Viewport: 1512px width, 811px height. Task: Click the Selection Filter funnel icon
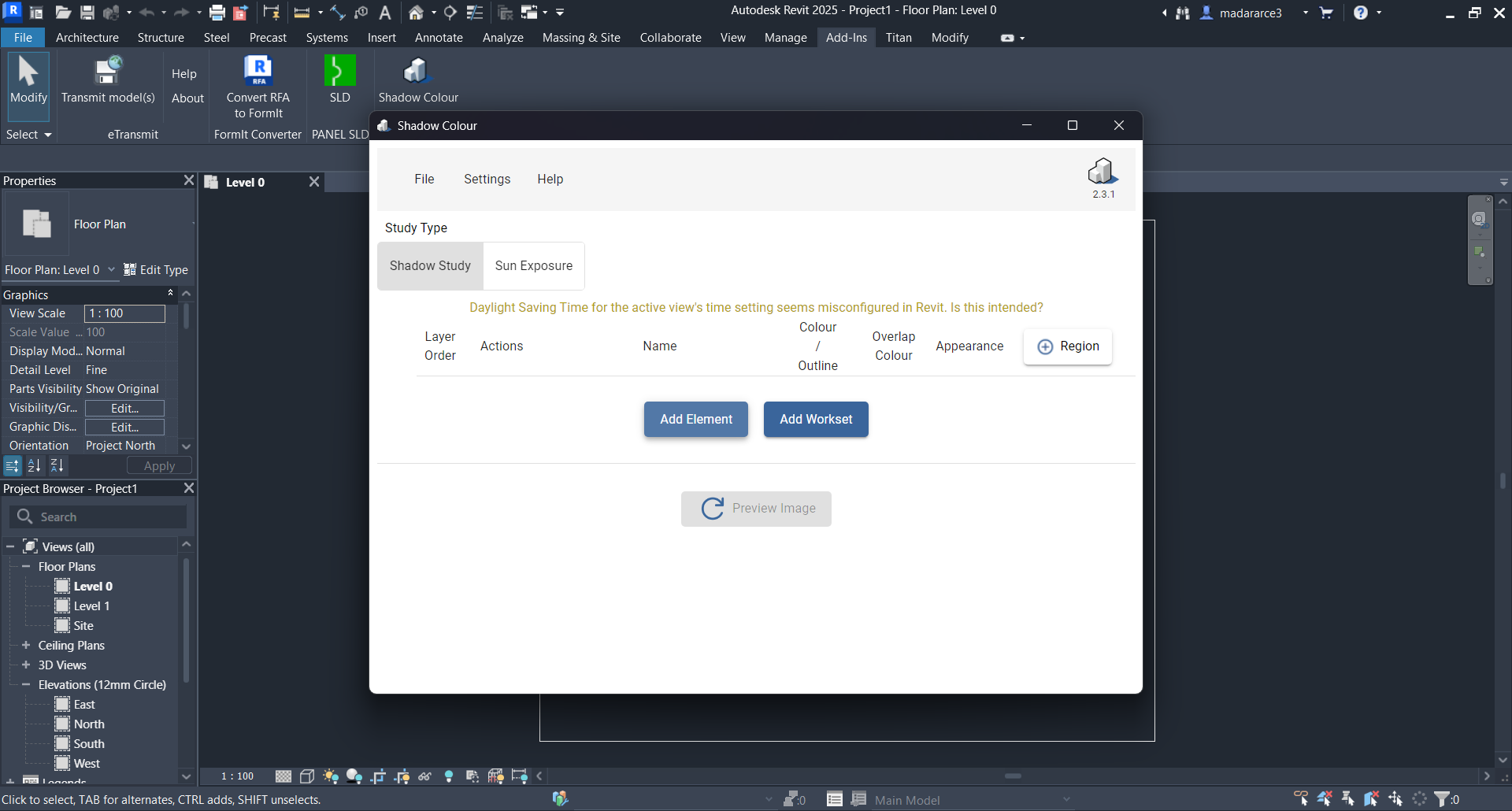point(1441,799)
